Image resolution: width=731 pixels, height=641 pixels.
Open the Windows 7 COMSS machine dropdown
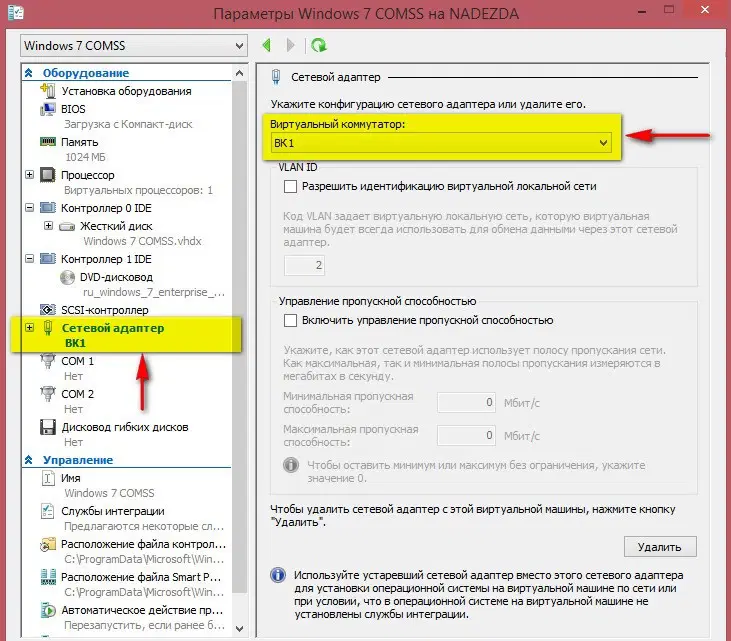[134, 46]
